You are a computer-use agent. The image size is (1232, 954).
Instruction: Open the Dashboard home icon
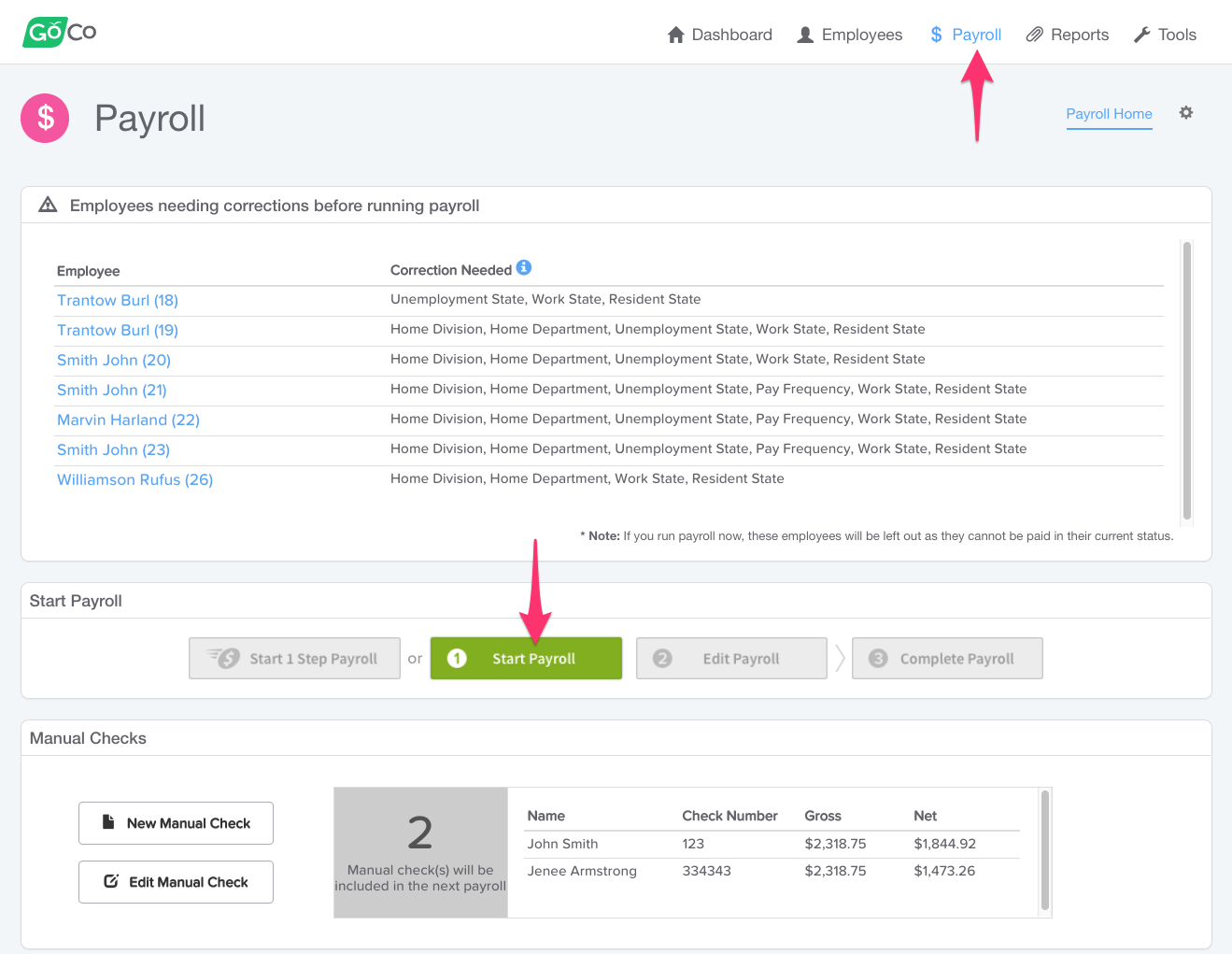coord(675,34)
